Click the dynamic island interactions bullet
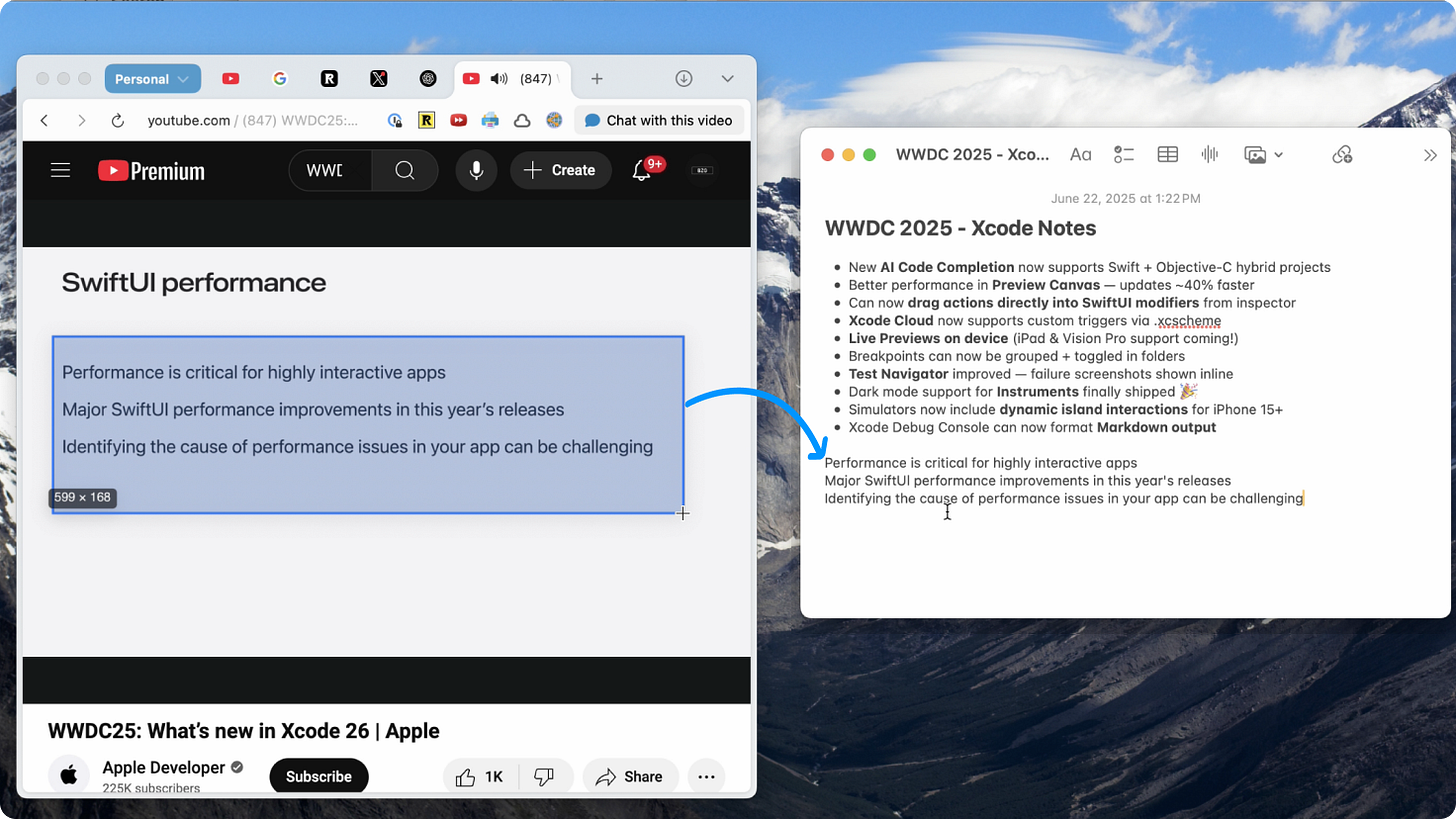 tap(1065, 409)
